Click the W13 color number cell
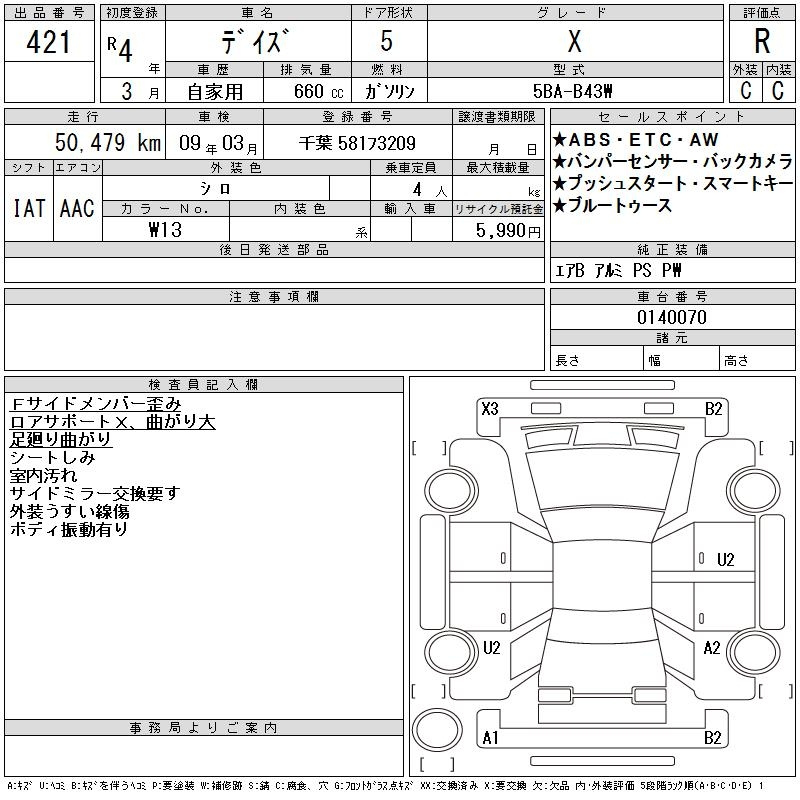800x800 pixels. pyautogui.click(x=165, y=229)
